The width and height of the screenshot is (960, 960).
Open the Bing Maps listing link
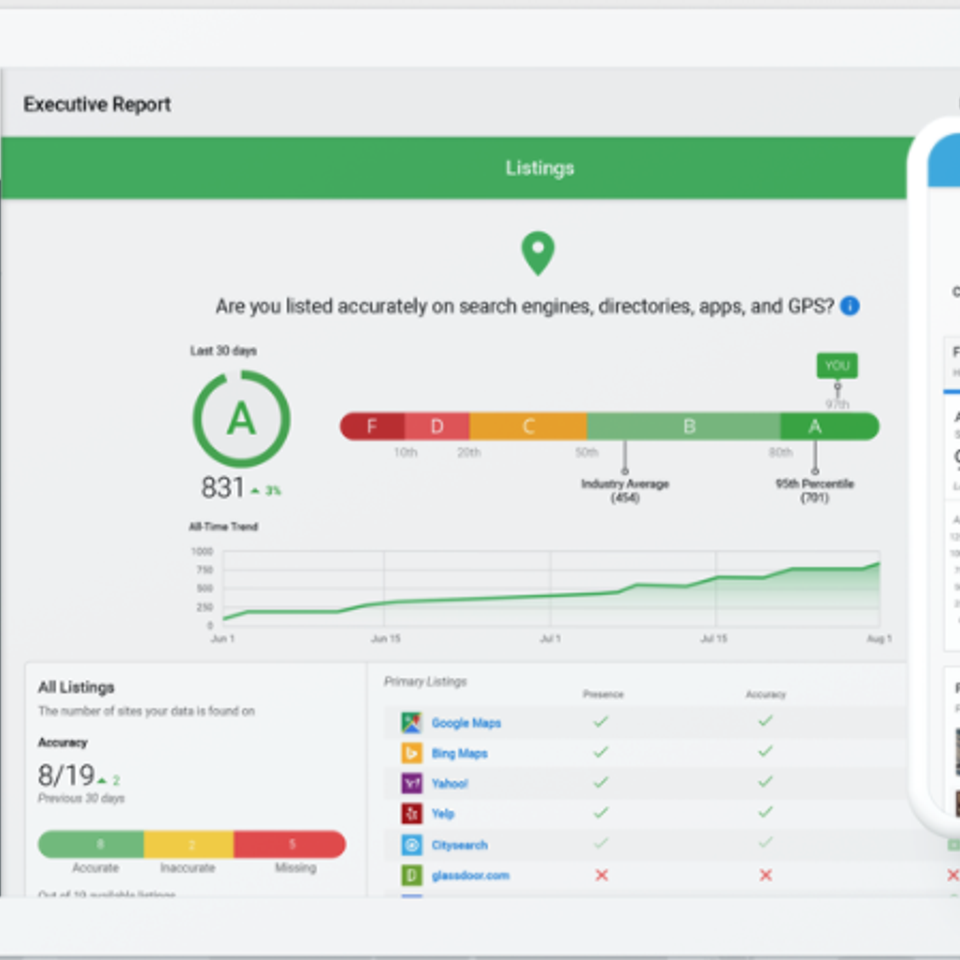[459, 753]
